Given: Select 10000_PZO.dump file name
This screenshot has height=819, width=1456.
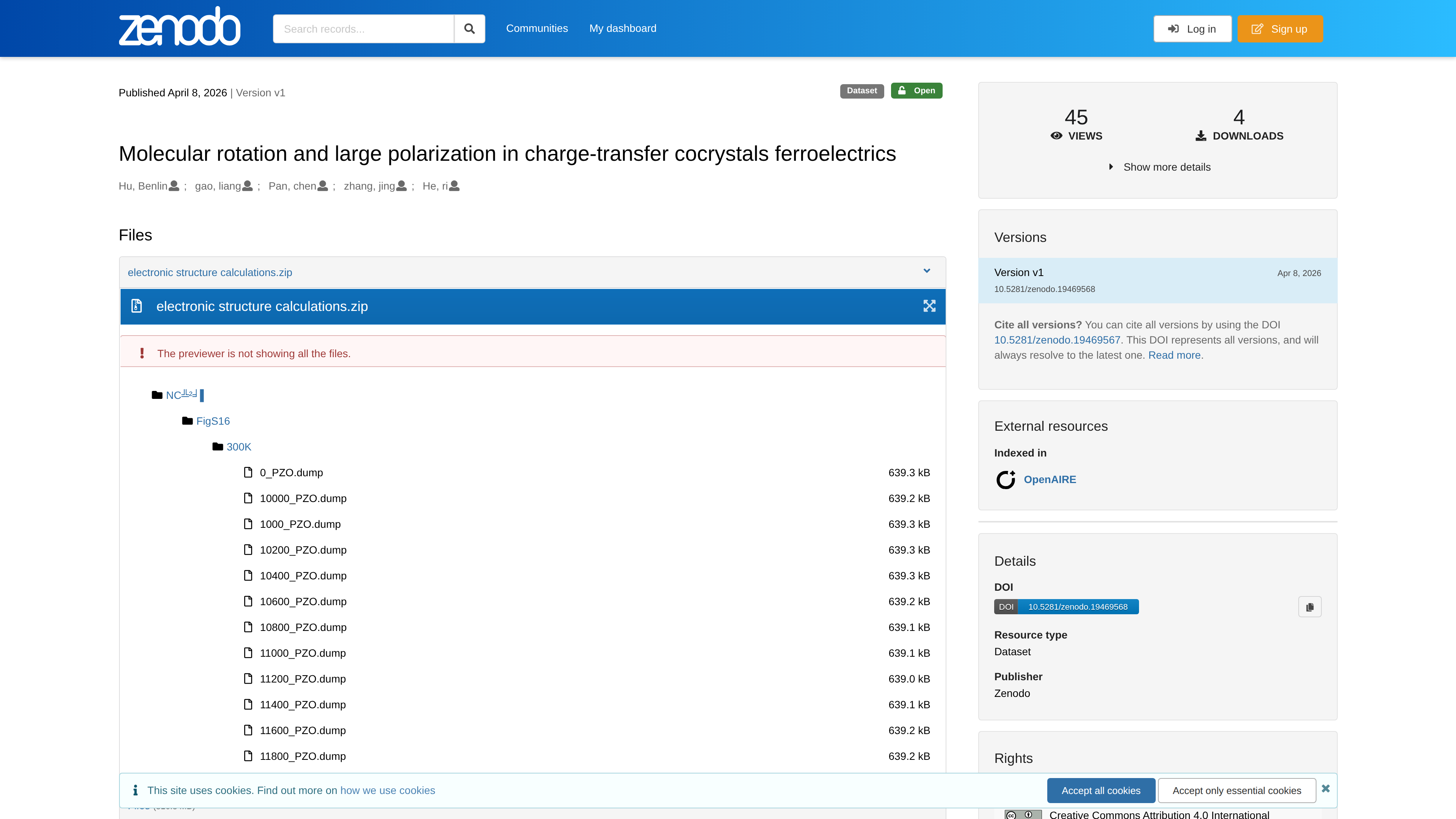Looking at the screenshot, I should (303, 498).
